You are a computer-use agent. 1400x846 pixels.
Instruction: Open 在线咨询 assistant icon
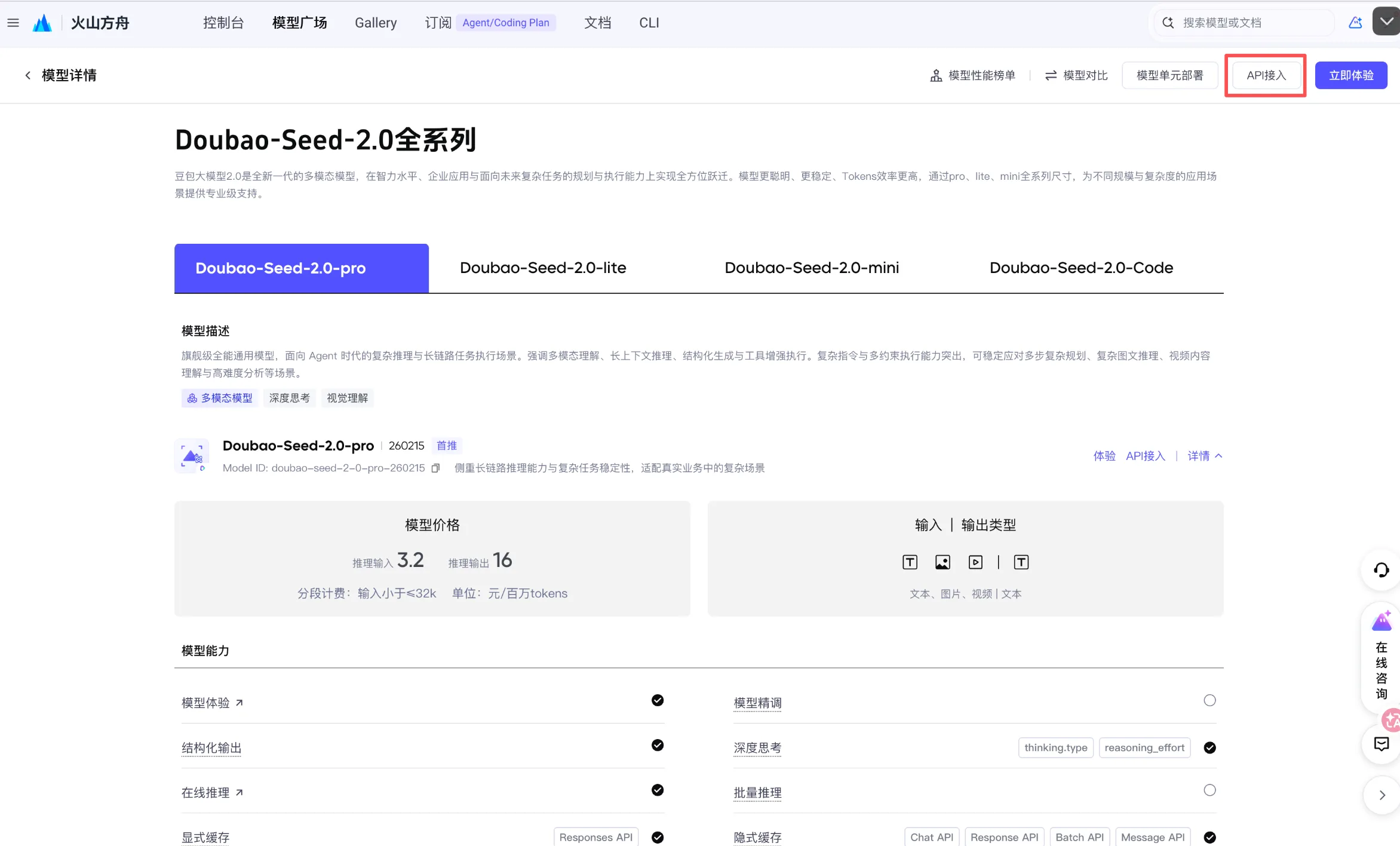[x=1381, y=621]
